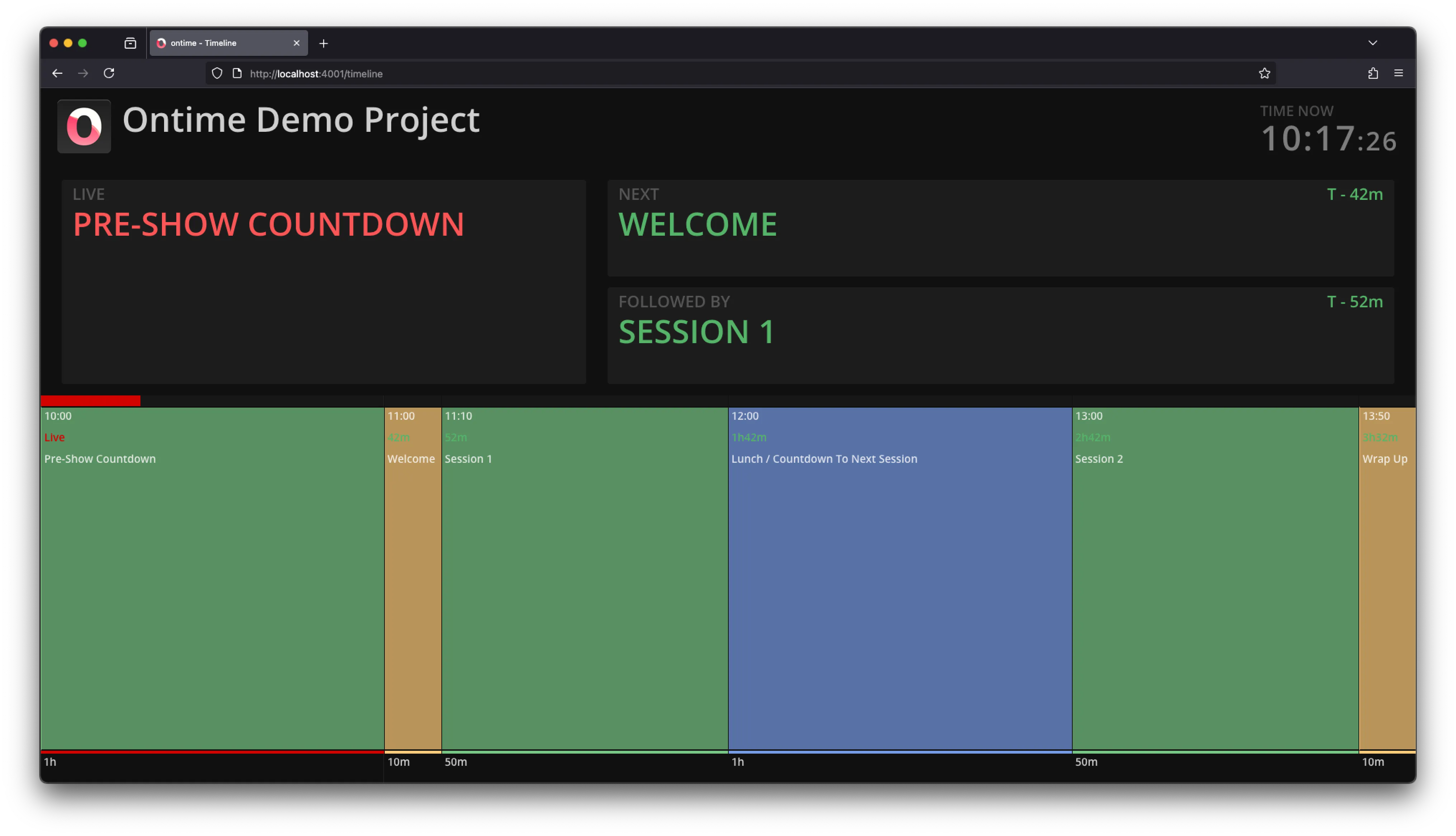Go back to previous page
Viewport: 1456px width, 836px height.
coord(57,73)
